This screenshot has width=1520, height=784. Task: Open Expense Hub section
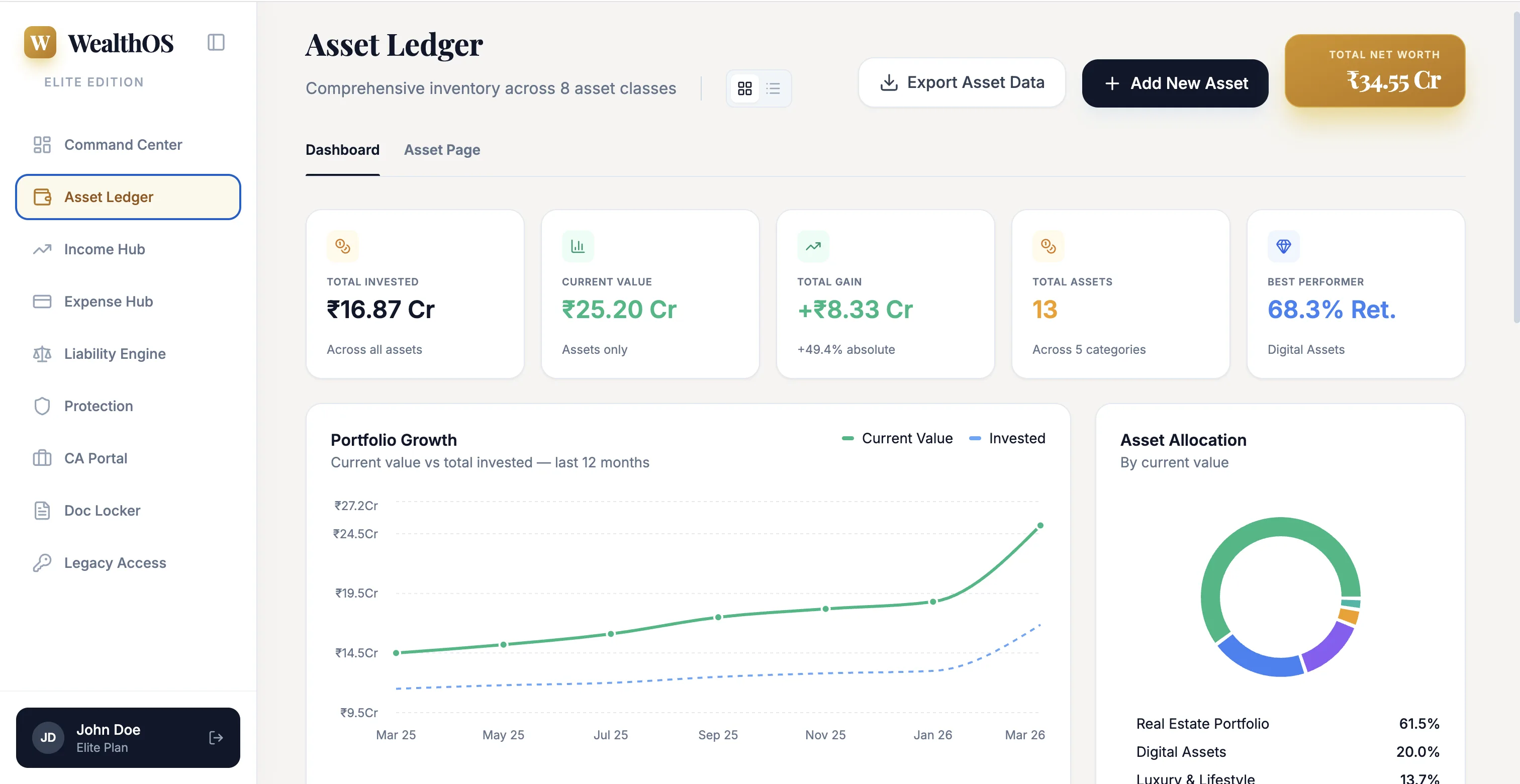(x=128, y=302)
